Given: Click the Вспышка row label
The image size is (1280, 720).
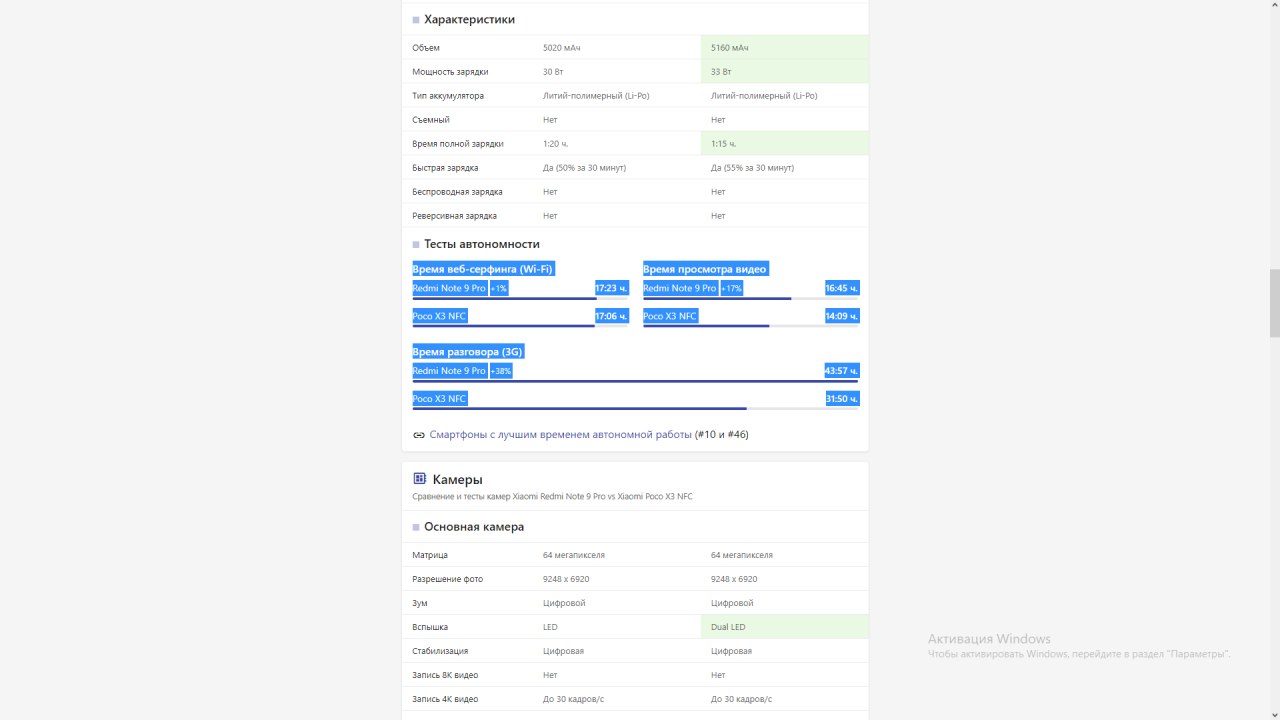Looking at the screenshot, I should 430,627.
